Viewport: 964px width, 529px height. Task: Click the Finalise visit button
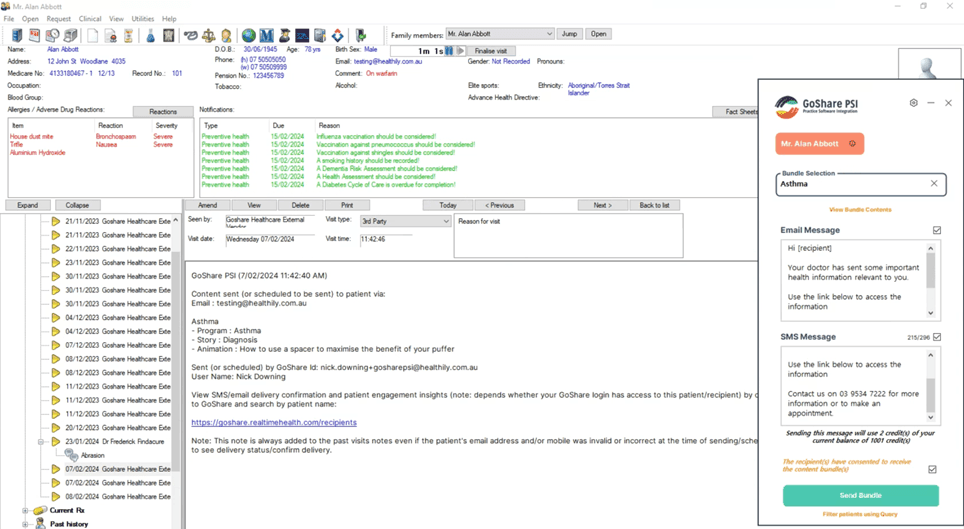click(491, 51)
